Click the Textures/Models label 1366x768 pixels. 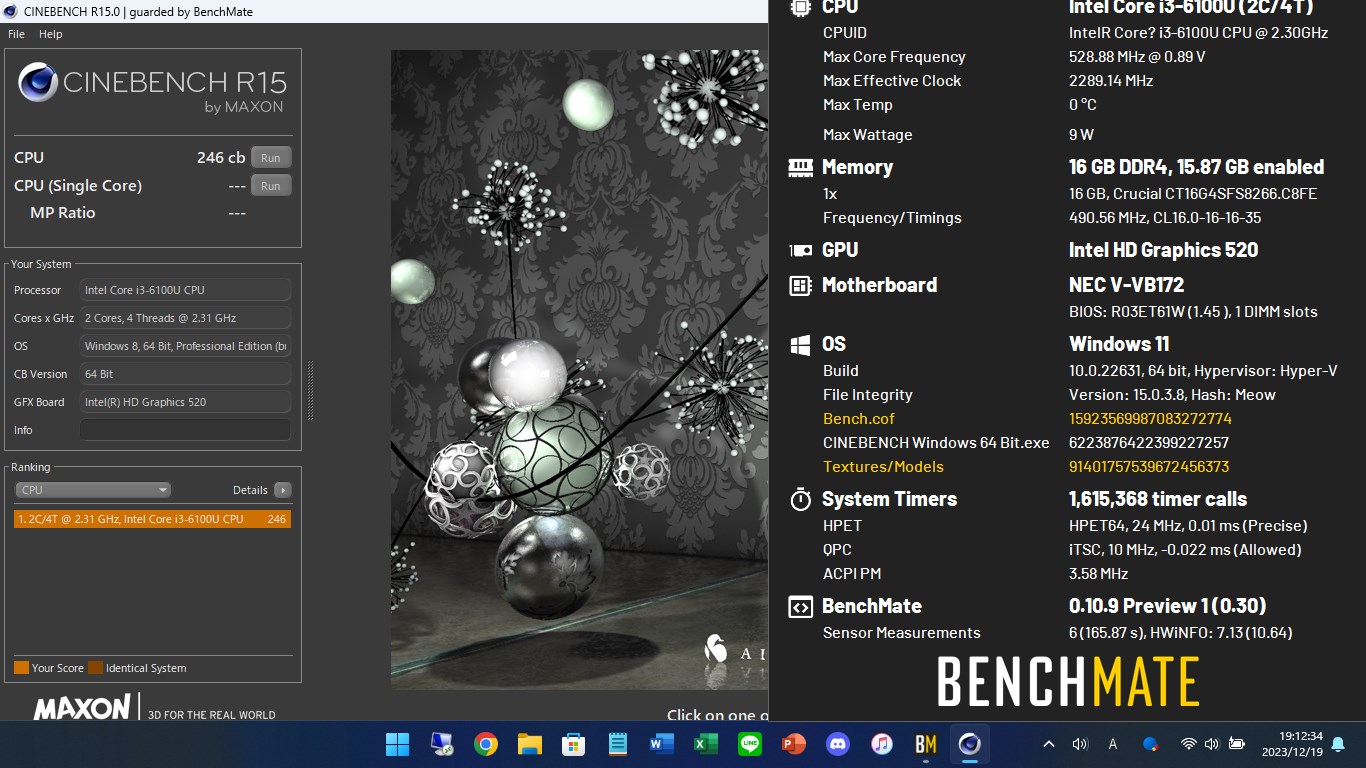pyautogui.click(x=883, y=467)
